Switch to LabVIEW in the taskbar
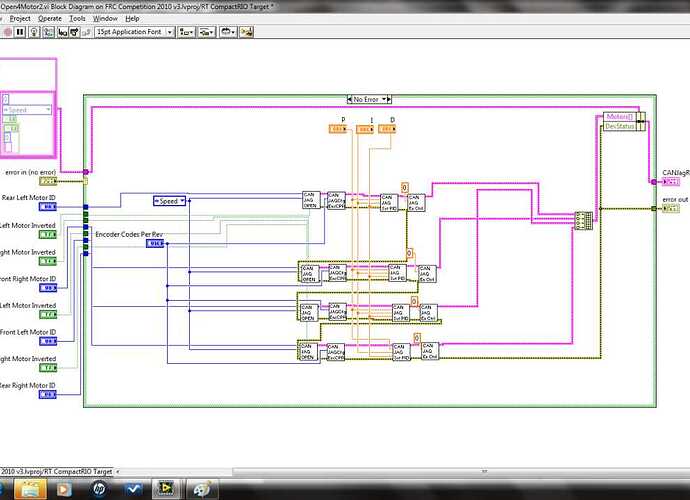The height and width of the screenshot is (500, 690). click(166, 489)
